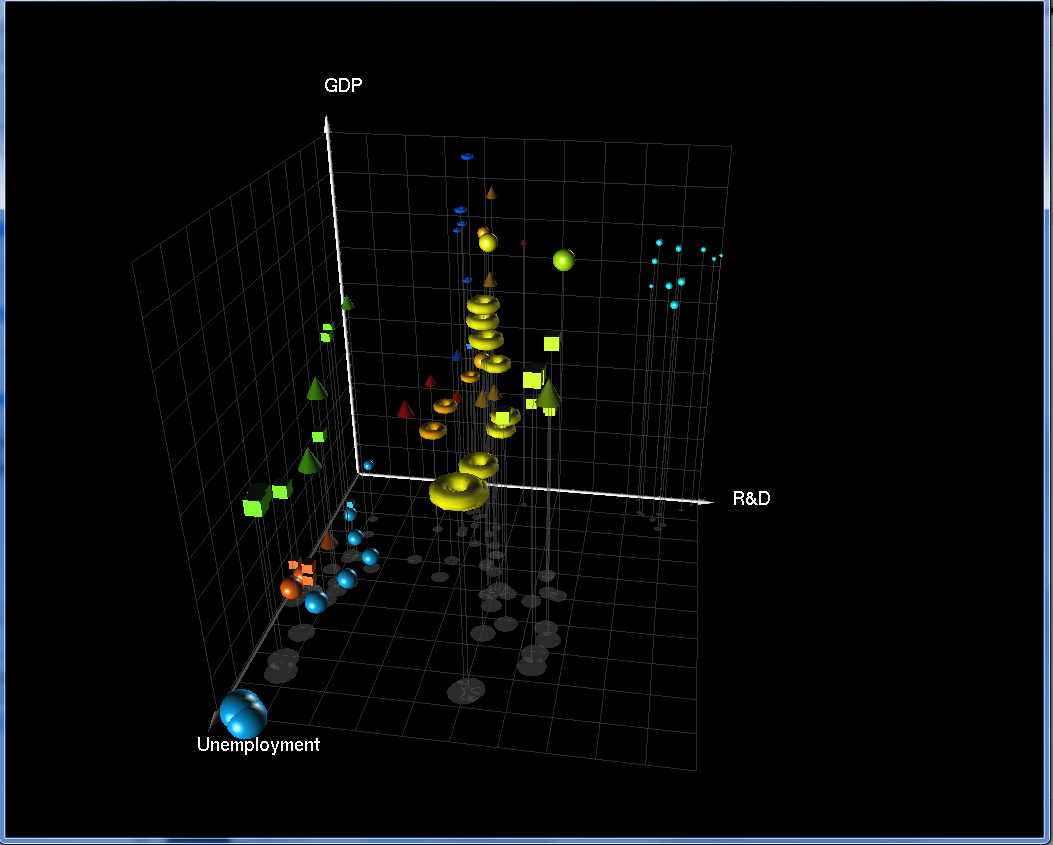Screen dimensions: 1053x845
Task: Click the R&D axis label
Action: [751, 498]
